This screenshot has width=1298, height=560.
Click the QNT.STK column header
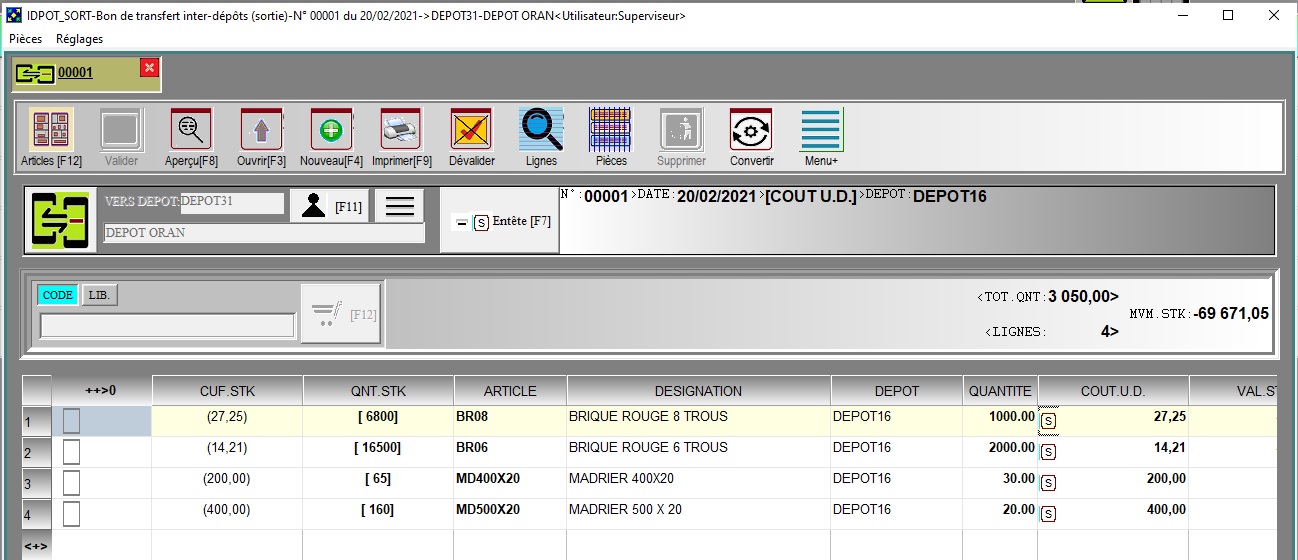[378, 391]
